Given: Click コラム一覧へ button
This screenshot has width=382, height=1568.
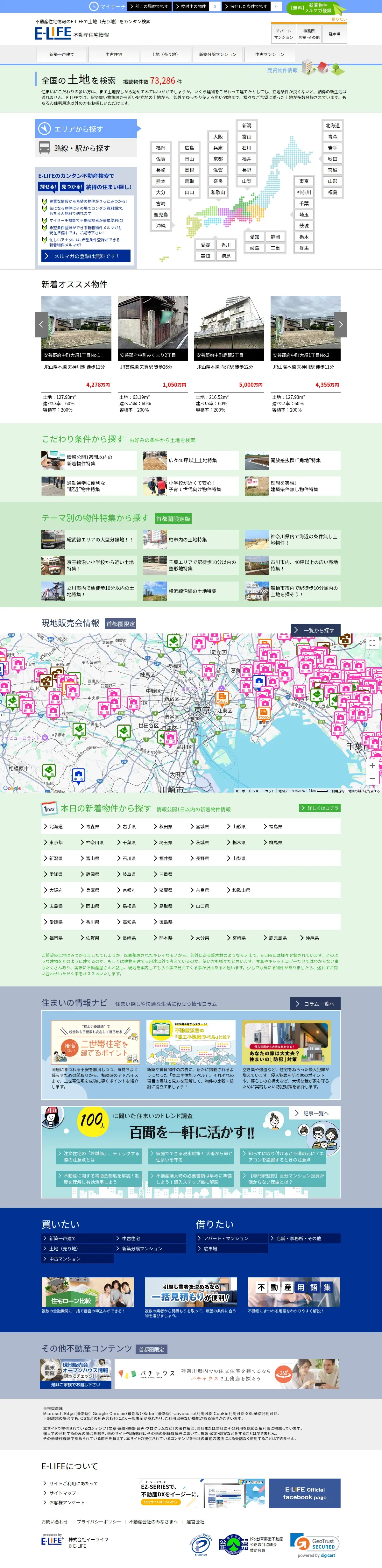Looking at the screenshot, I should click(315, 1004).
